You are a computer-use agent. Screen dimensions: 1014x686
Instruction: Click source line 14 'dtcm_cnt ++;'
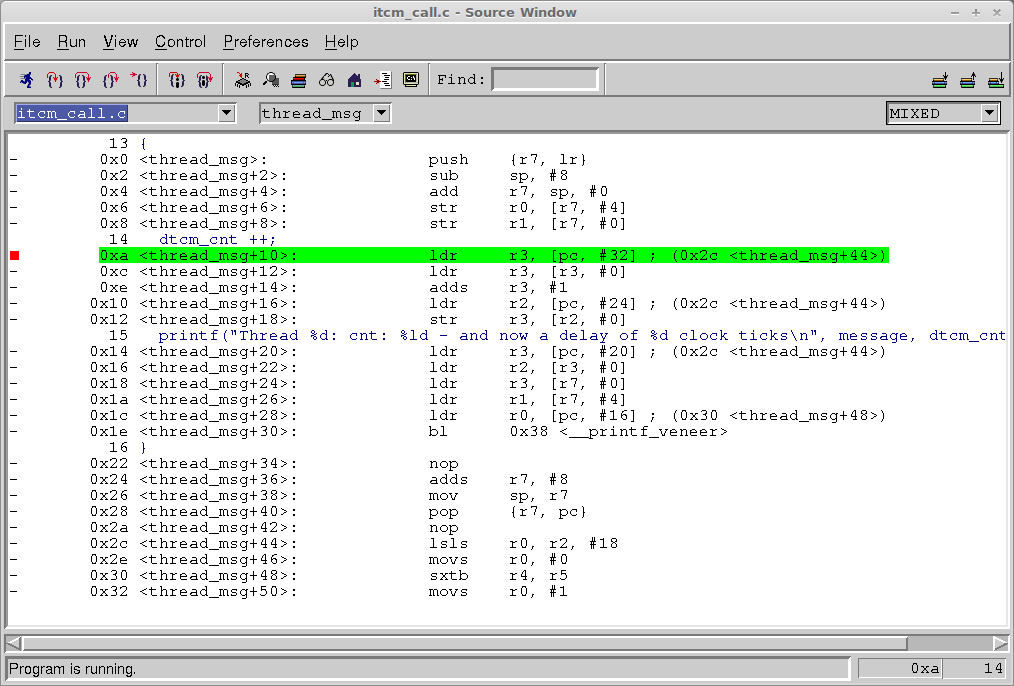coord(217,240)
